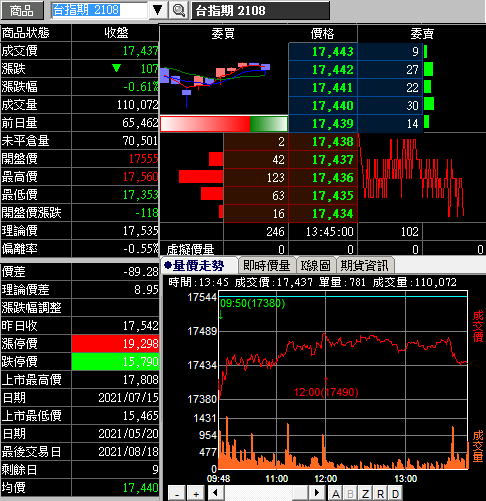Viewport: 486px width, 501px height.
Task: Click the 13:45:00 timestamp cell
Action: (323, 232)
